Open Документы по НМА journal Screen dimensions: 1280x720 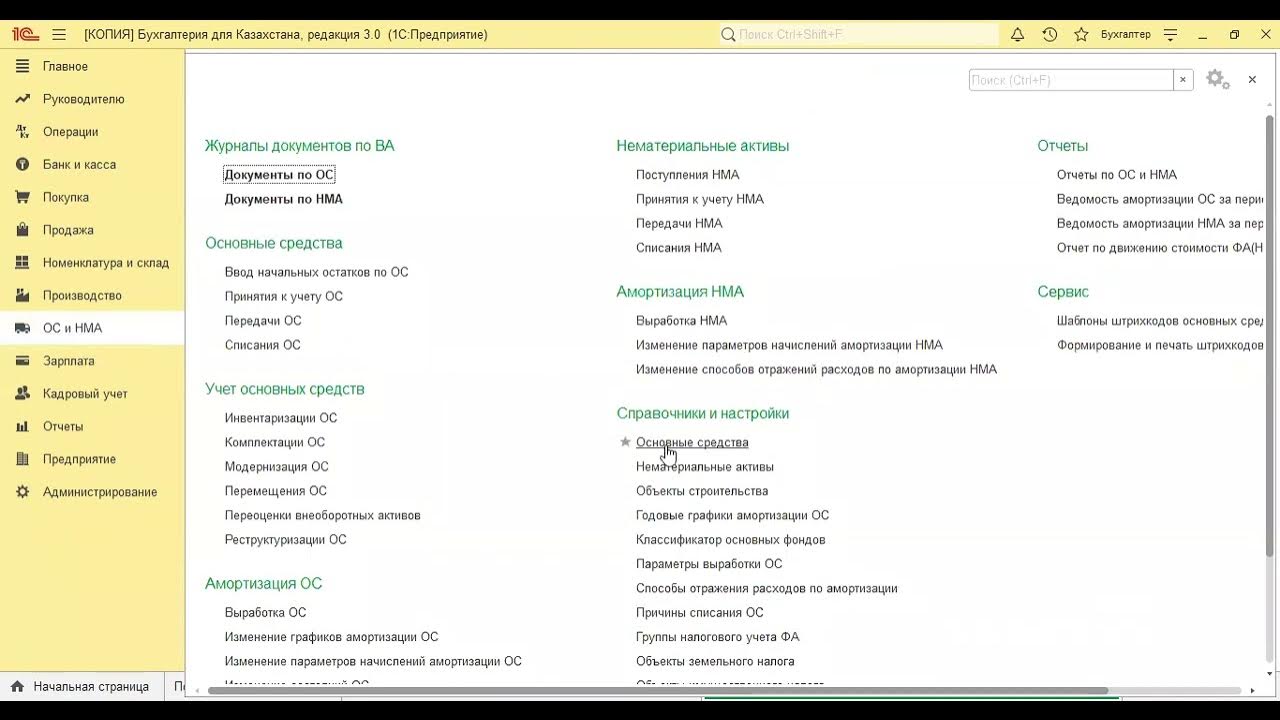coord(283,199)
